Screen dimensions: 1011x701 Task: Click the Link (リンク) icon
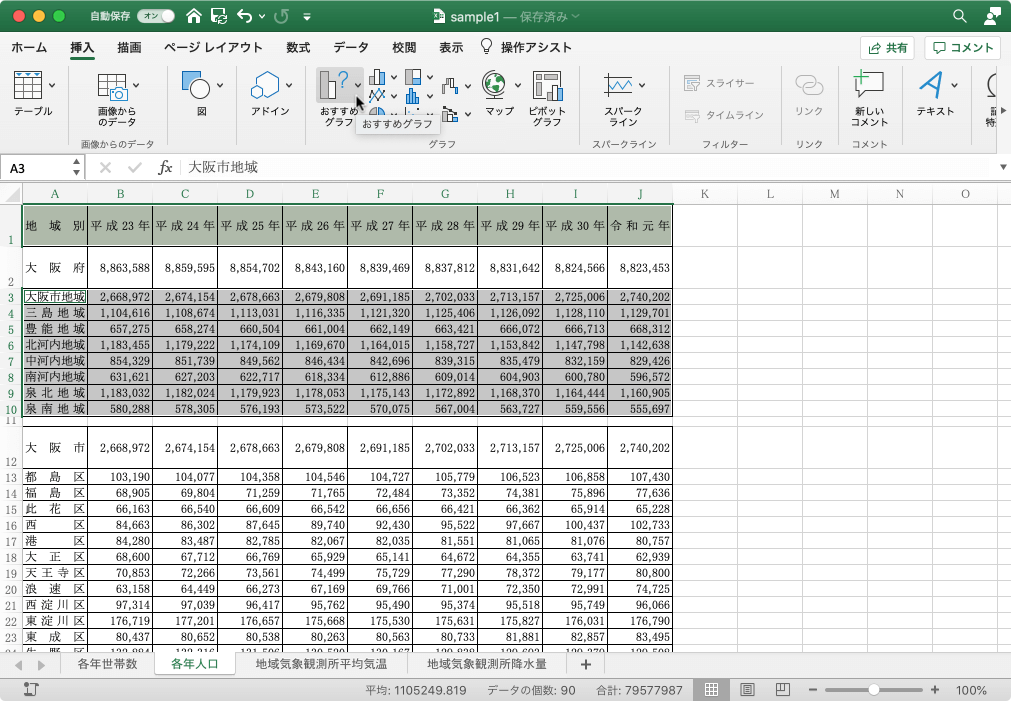(x=809, y=85)
